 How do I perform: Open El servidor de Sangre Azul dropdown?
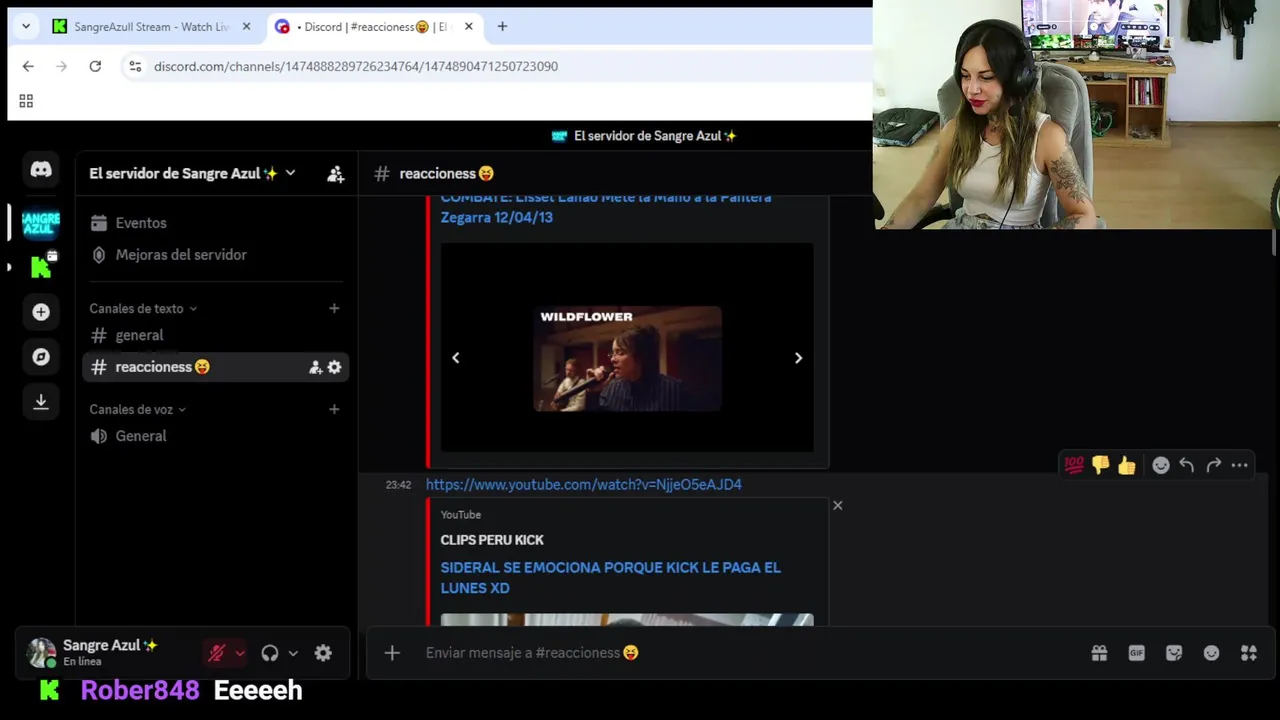[192, 174]
